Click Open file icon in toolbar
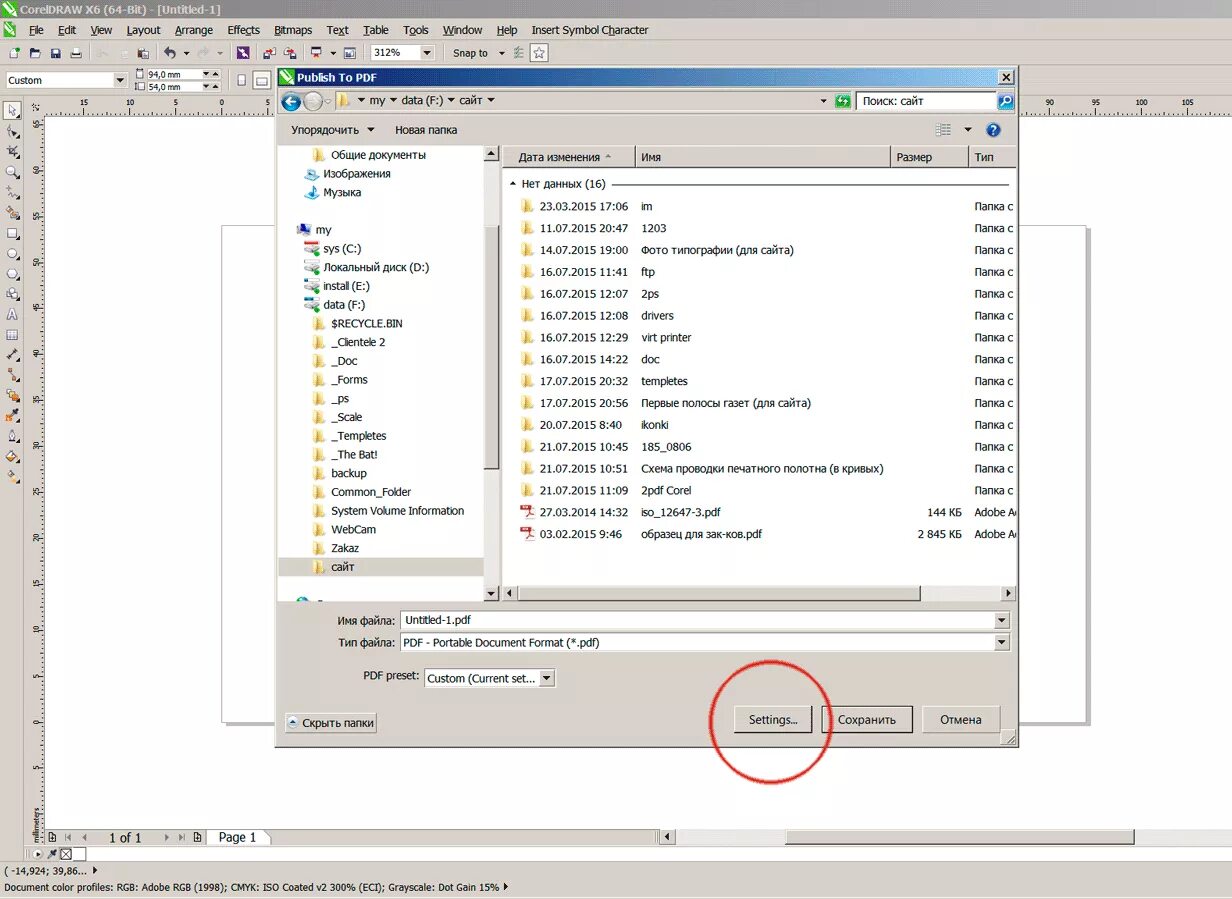Screen dimensions: 1232x899 [35, 53]
